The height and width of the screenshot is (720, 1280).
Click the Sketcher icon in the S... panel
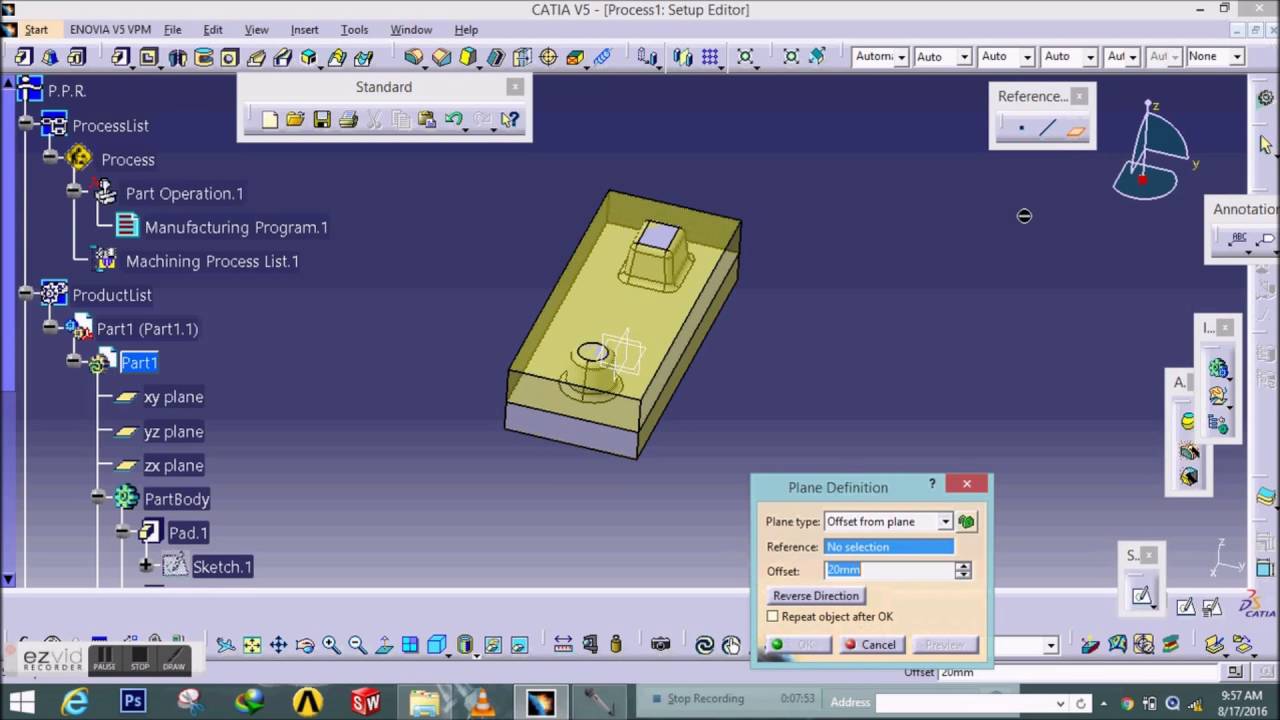[1142, 595]
